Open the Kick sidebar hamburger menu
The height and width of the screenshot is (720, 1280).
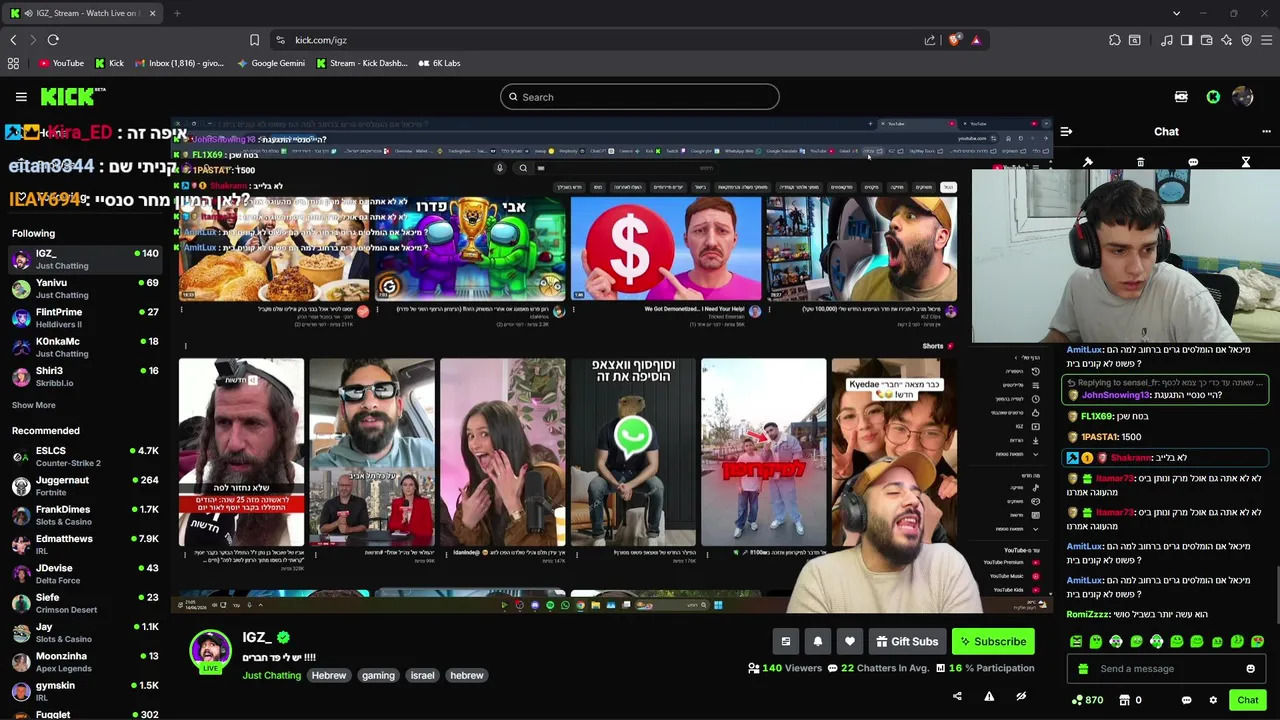(x=21, y=97)
